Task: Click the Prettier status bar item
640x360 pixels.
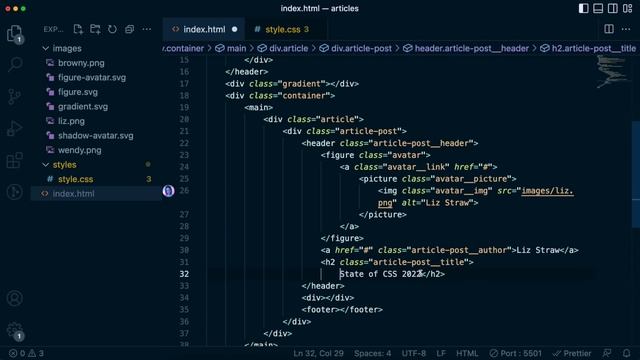Action: click(x=572, y=353)
